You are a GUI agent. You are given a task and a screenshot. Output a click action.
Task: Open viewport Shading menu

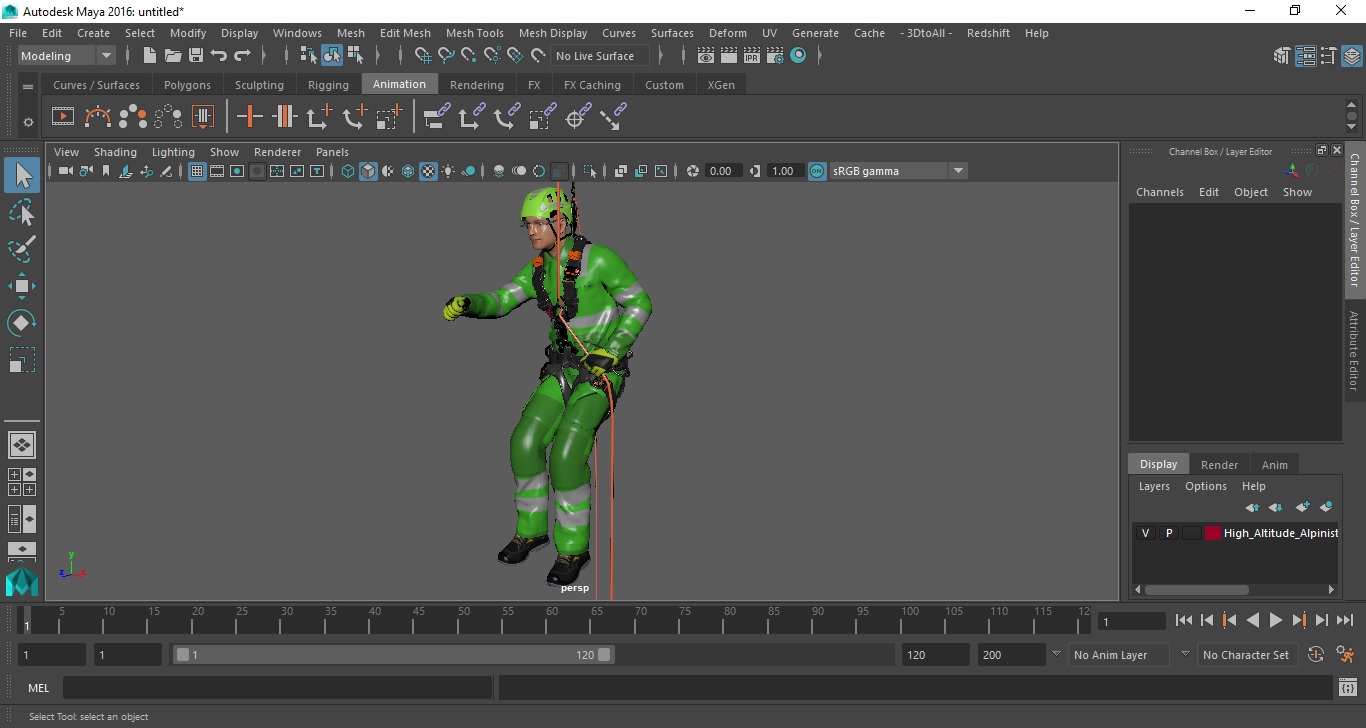click(x=115, y=152)
